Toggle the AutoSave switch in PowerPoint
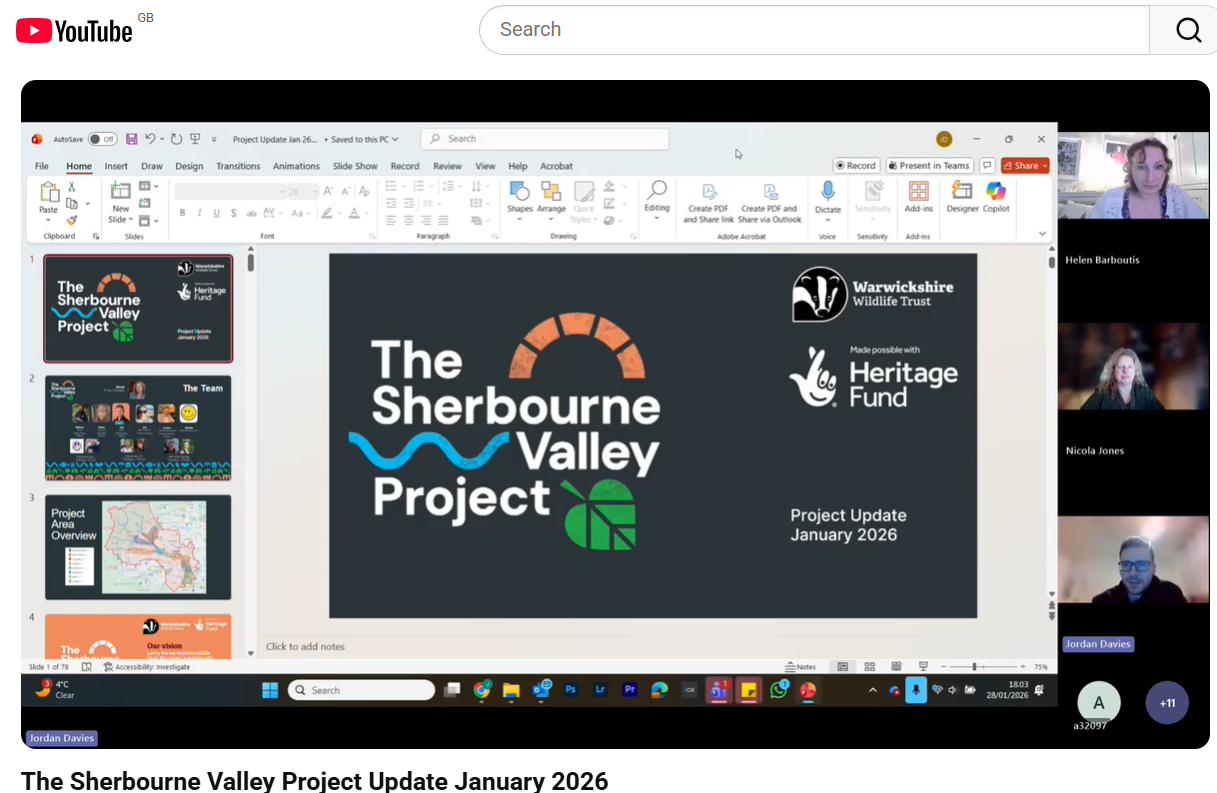 103,139
